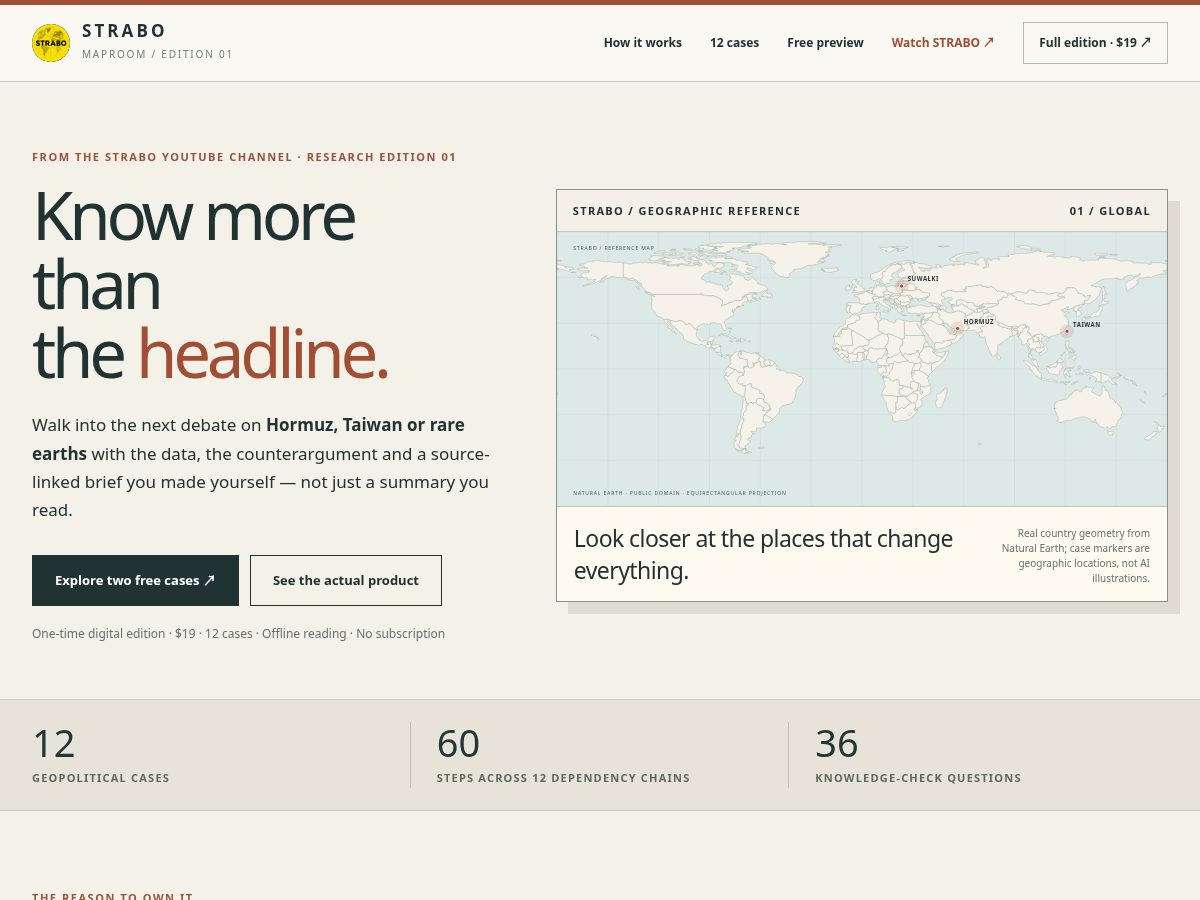
Task: Open the How it works section
Action: [643, 43]
